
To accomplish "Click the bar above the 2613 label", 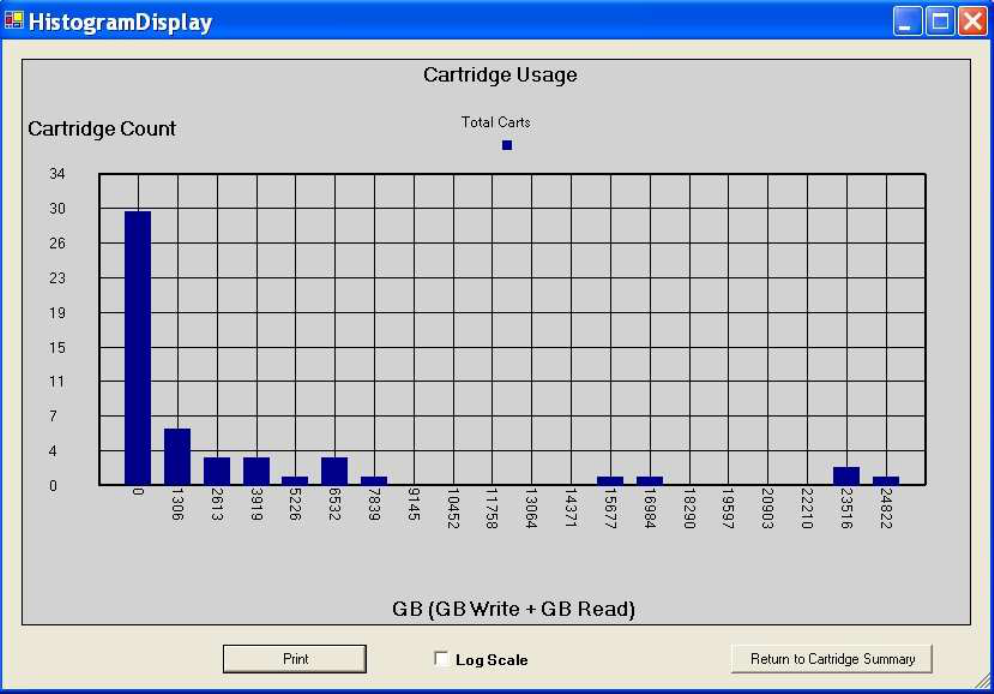I will (x=217, y=471).
